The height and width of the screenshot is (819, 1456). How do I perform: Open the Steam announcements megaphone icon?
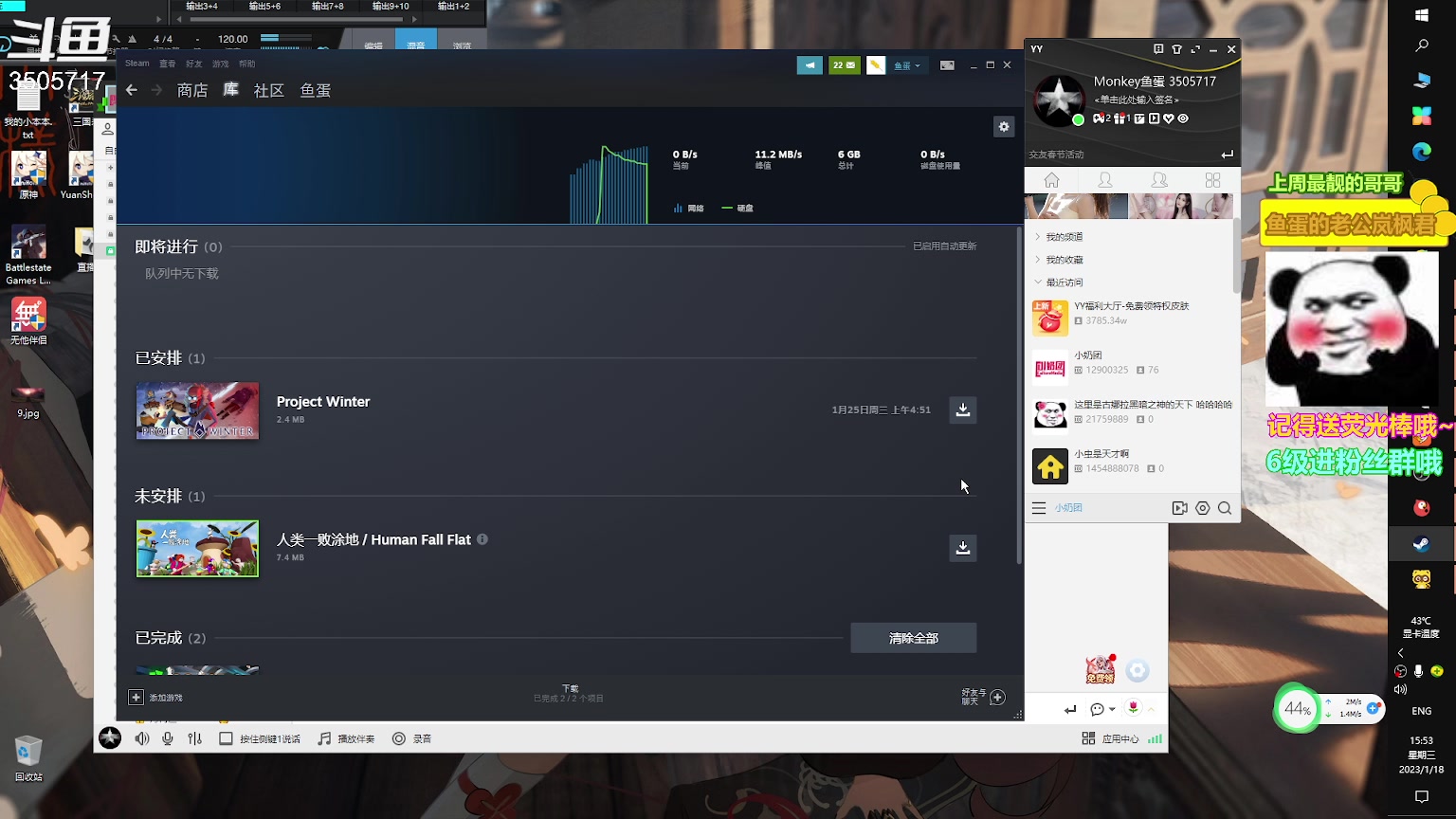[x=810, y=65]
